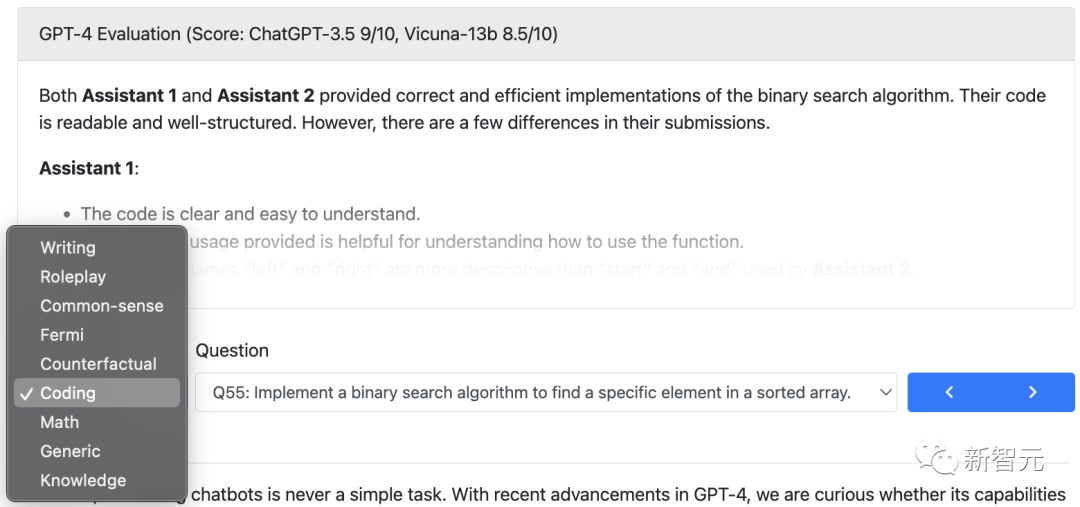Click the 新智元 watermark text

pyautogui.click(x=1003, y=460)
